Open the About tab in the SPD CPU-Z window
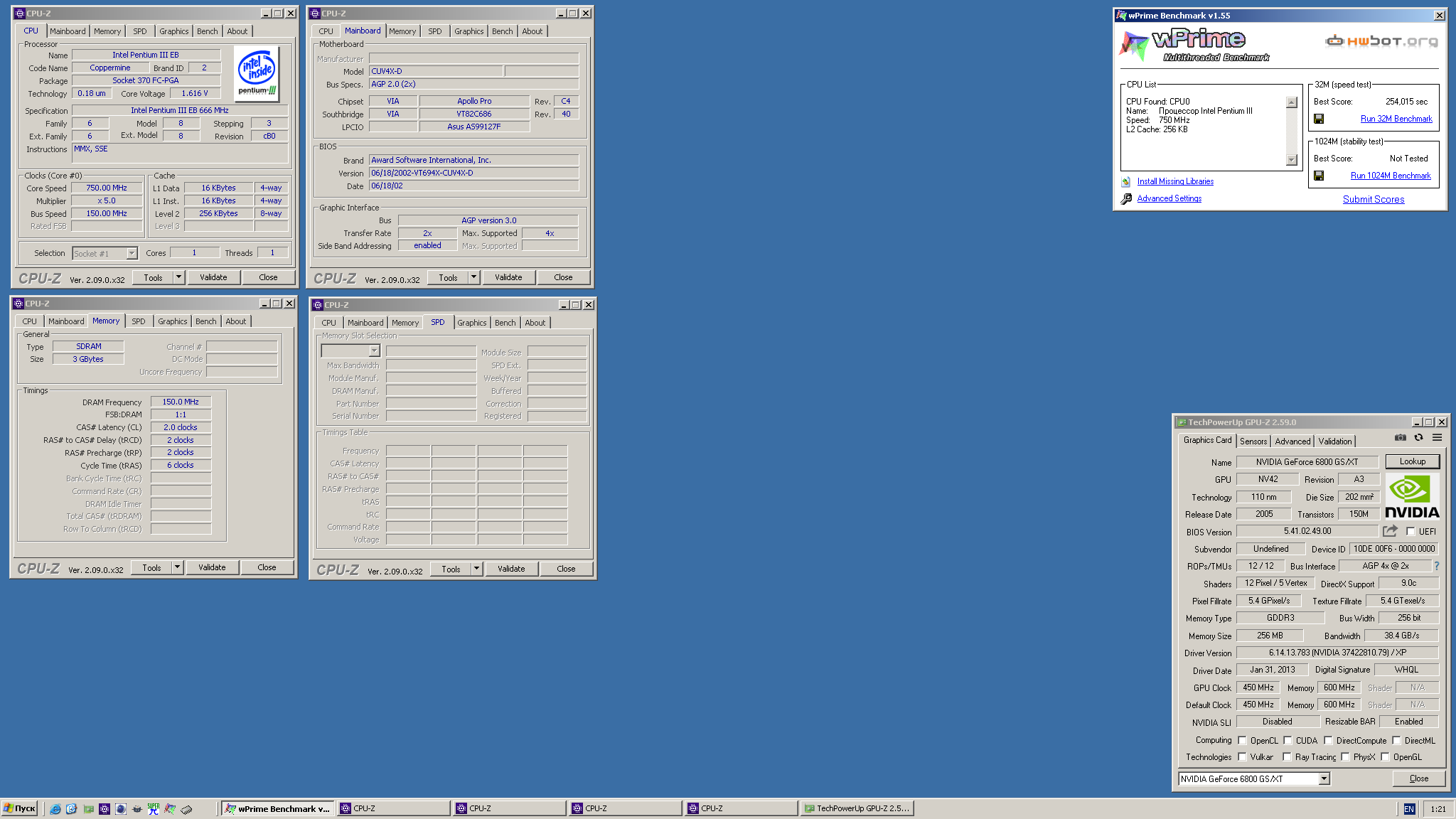Viewport: 1456px width, 819px height. [535, 323]
